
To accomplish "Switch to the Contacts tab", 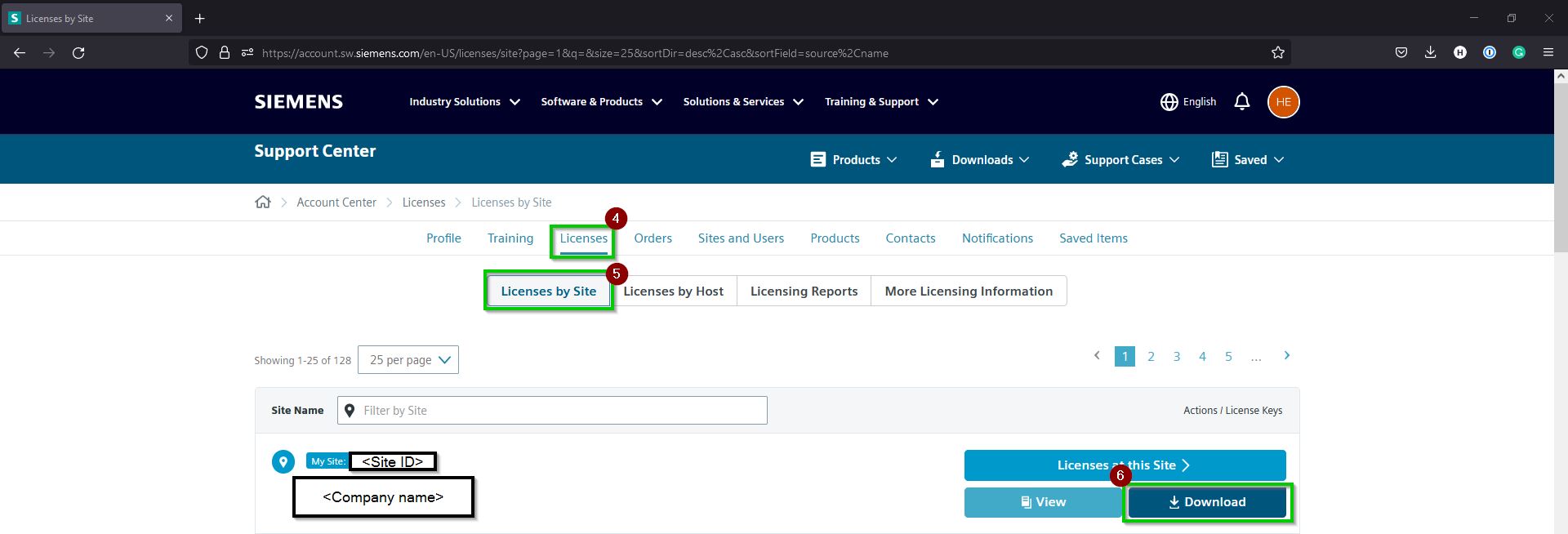I will [911, 238].
